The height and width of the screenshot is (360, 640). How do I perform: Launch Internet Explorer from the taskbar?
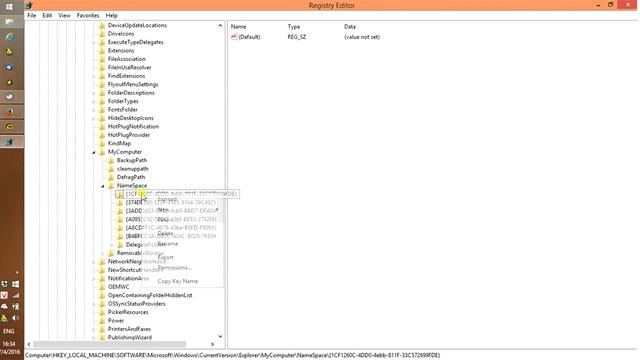click(x=9, y=37)
